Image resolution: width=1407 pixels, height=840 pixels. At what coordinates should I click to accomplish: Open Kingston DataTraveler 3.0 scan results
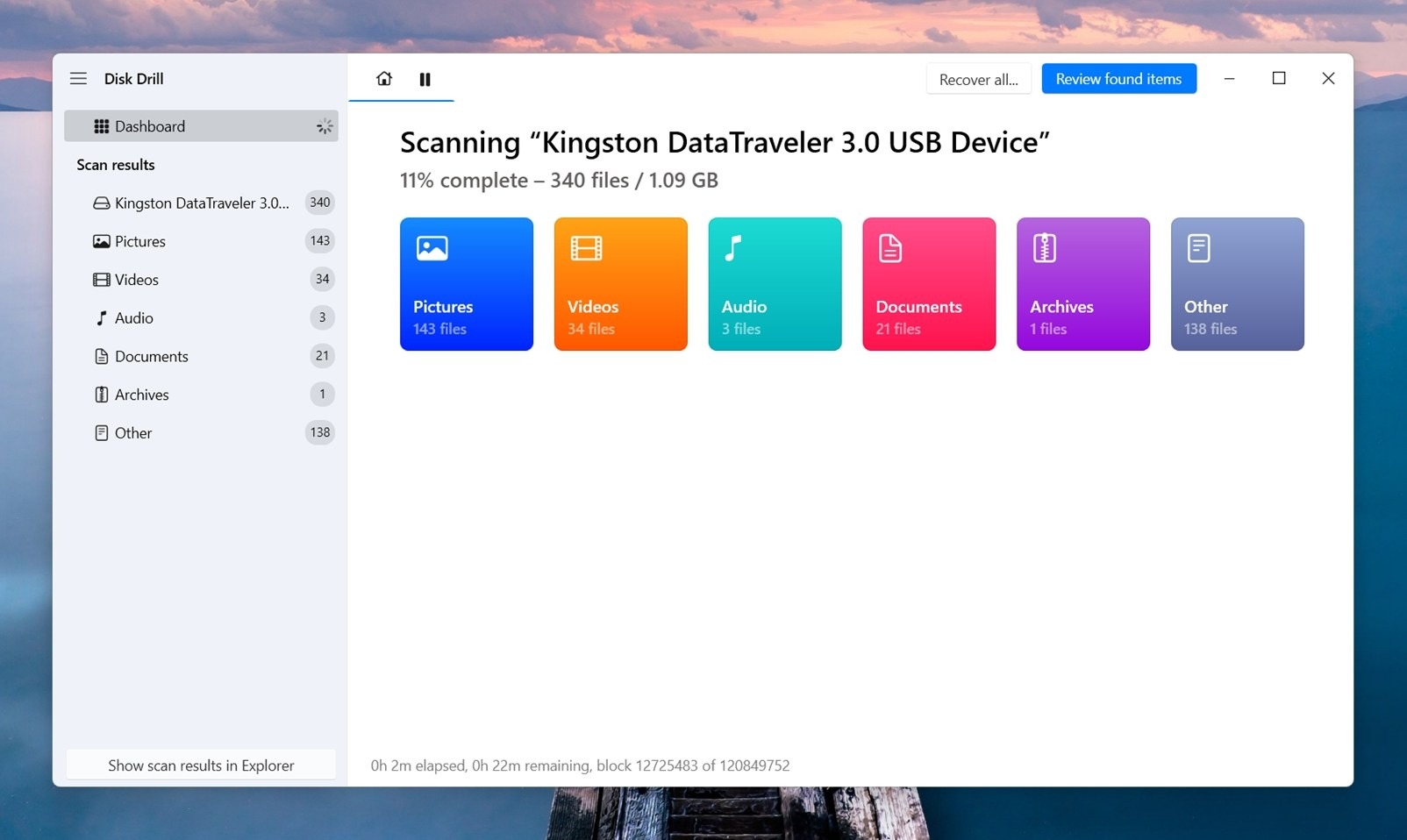[201, 203]
